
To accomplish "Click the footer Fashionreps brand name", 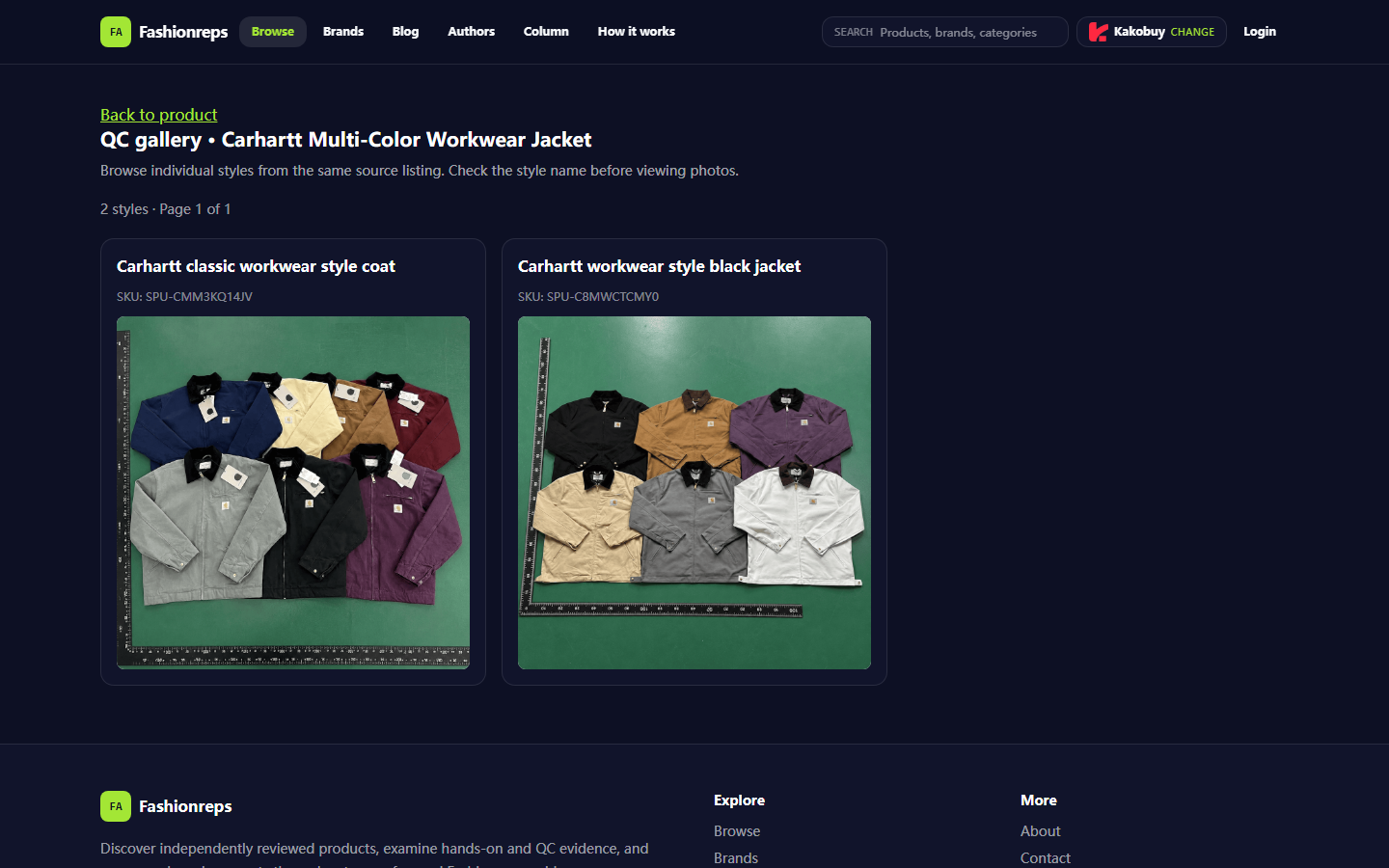I will pos(185,806).
